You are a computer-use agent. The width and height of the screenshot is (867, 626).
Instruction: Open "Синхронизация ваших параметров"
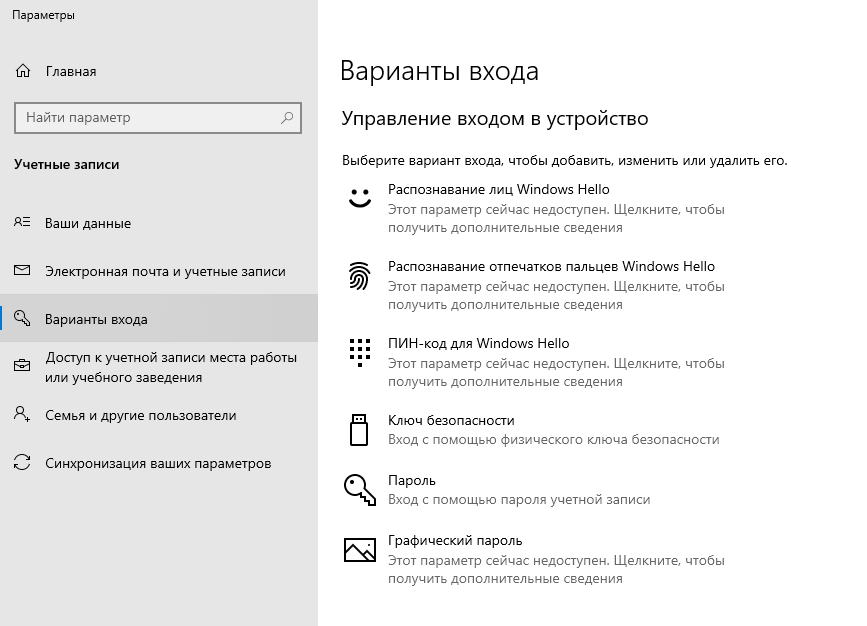click(x=159, y=463)
